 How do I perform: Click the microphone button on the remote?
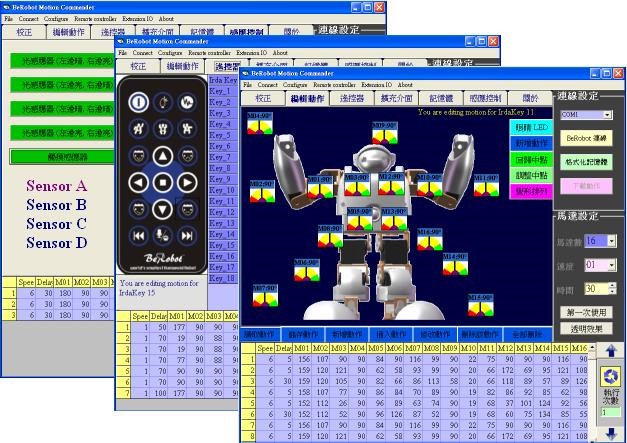[x=163, y=235]
